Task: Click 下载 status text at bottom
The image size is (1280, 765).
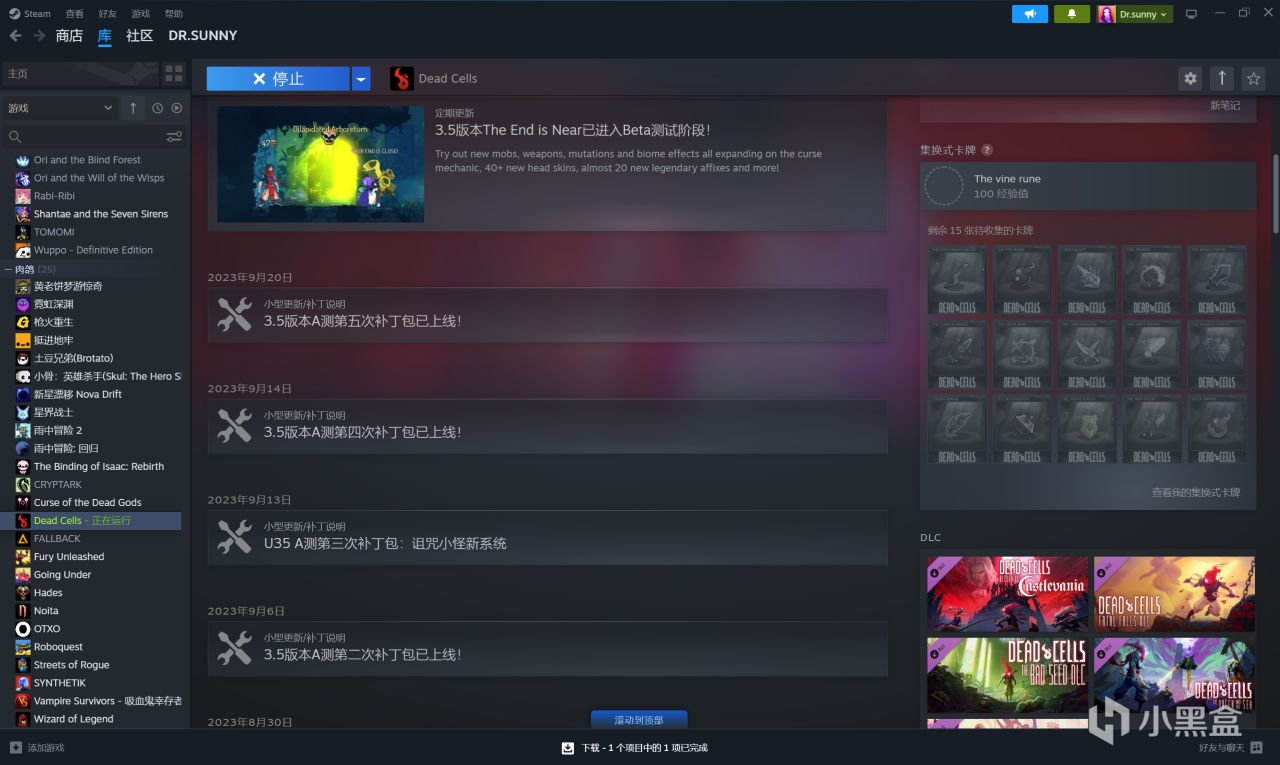Action: click(644, 747)
